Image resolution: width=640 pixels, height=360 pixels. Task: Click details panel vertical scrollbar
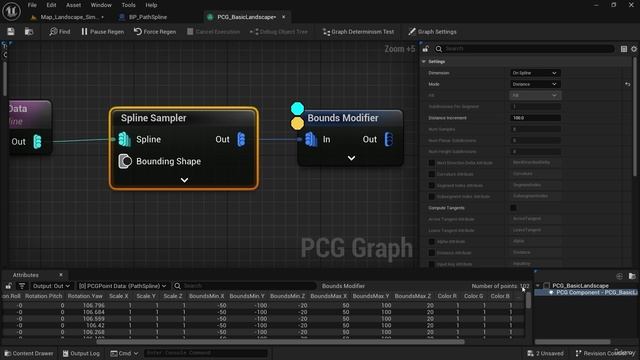point(635,116)
